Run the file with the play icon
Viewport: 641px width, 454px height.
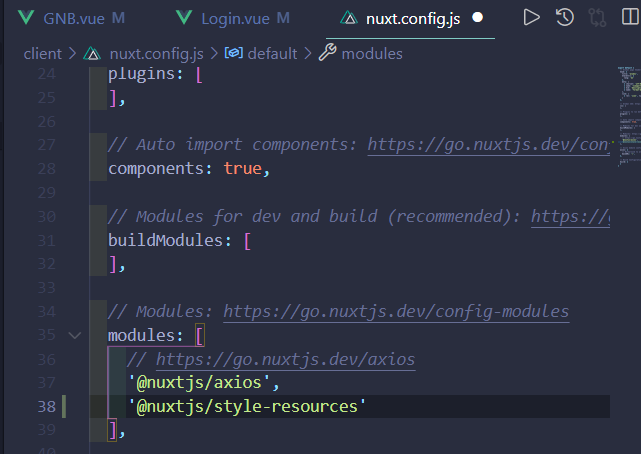click(531, 18)
